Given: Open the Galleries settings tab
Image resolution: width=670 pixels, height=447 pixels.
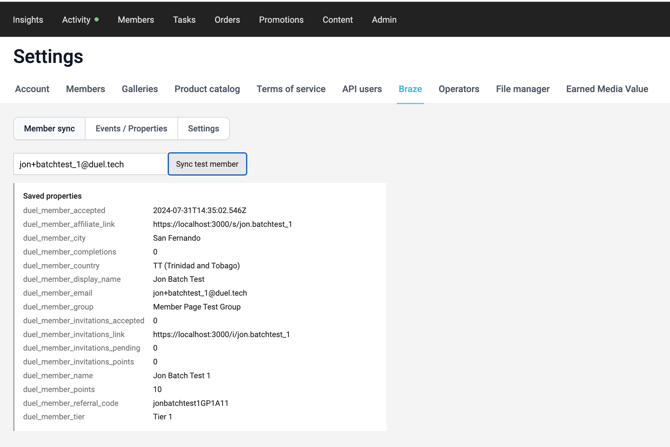Looking at the screenshot, I should coord(140,89).
